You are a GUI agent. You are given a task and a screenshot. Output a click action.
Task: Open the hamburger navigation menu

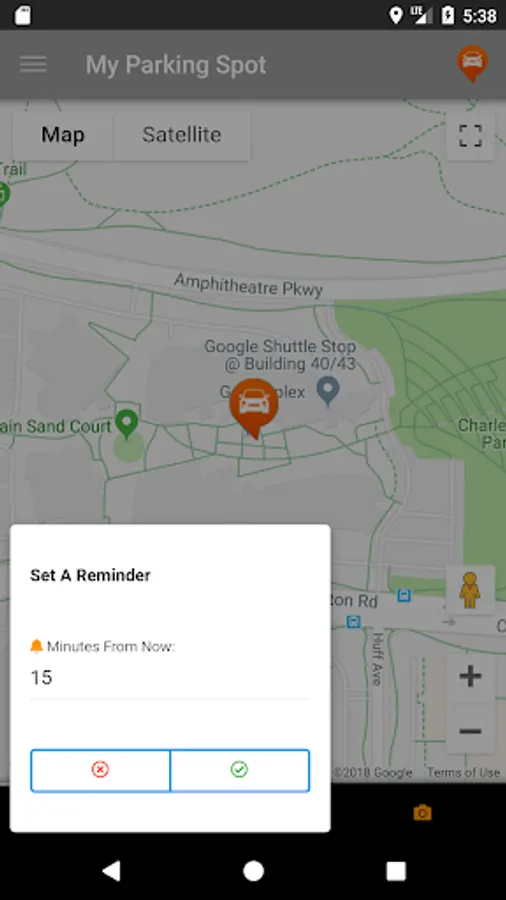tap(33, 64)
